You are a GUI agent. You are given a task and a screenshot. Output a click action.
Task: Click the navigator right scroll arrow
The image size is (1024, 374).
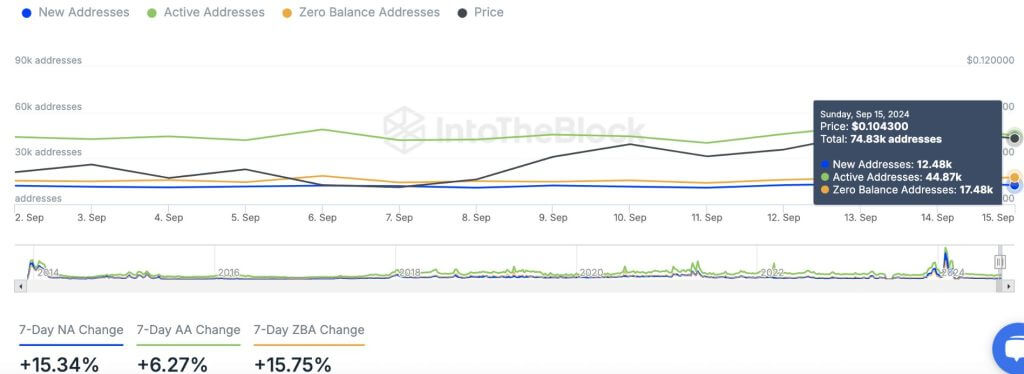point(1010,286)
